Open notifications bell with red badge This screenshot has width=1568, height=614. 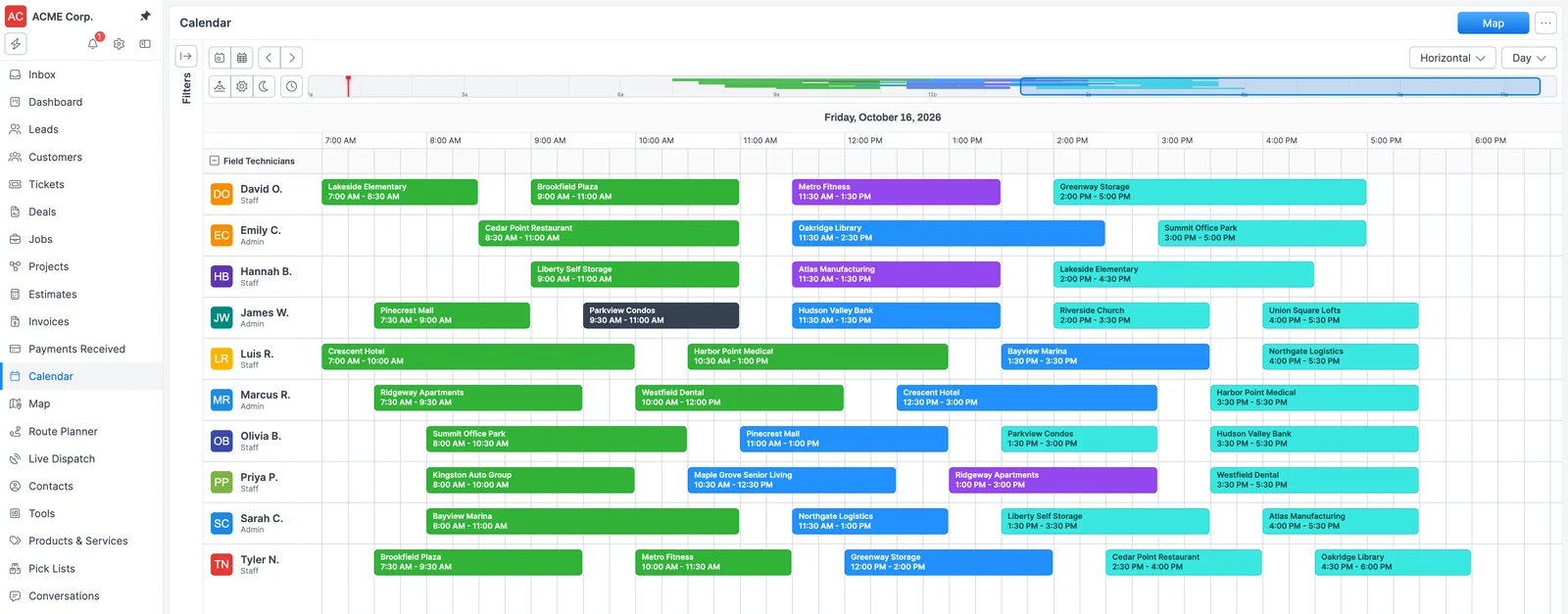pos(94,43)
